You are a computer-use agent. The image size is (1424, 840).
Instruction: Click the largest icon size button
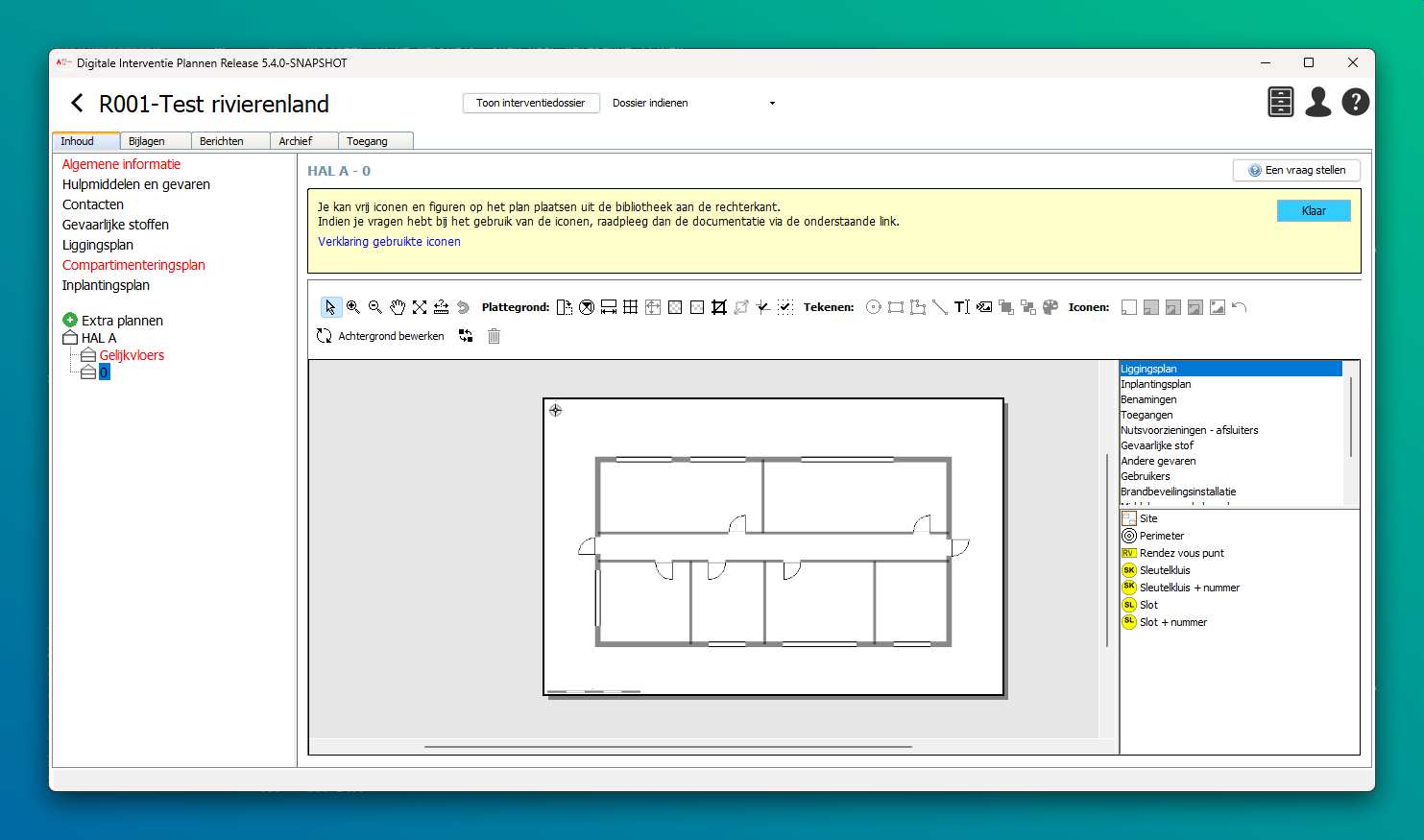click(x=1218, y=307)
